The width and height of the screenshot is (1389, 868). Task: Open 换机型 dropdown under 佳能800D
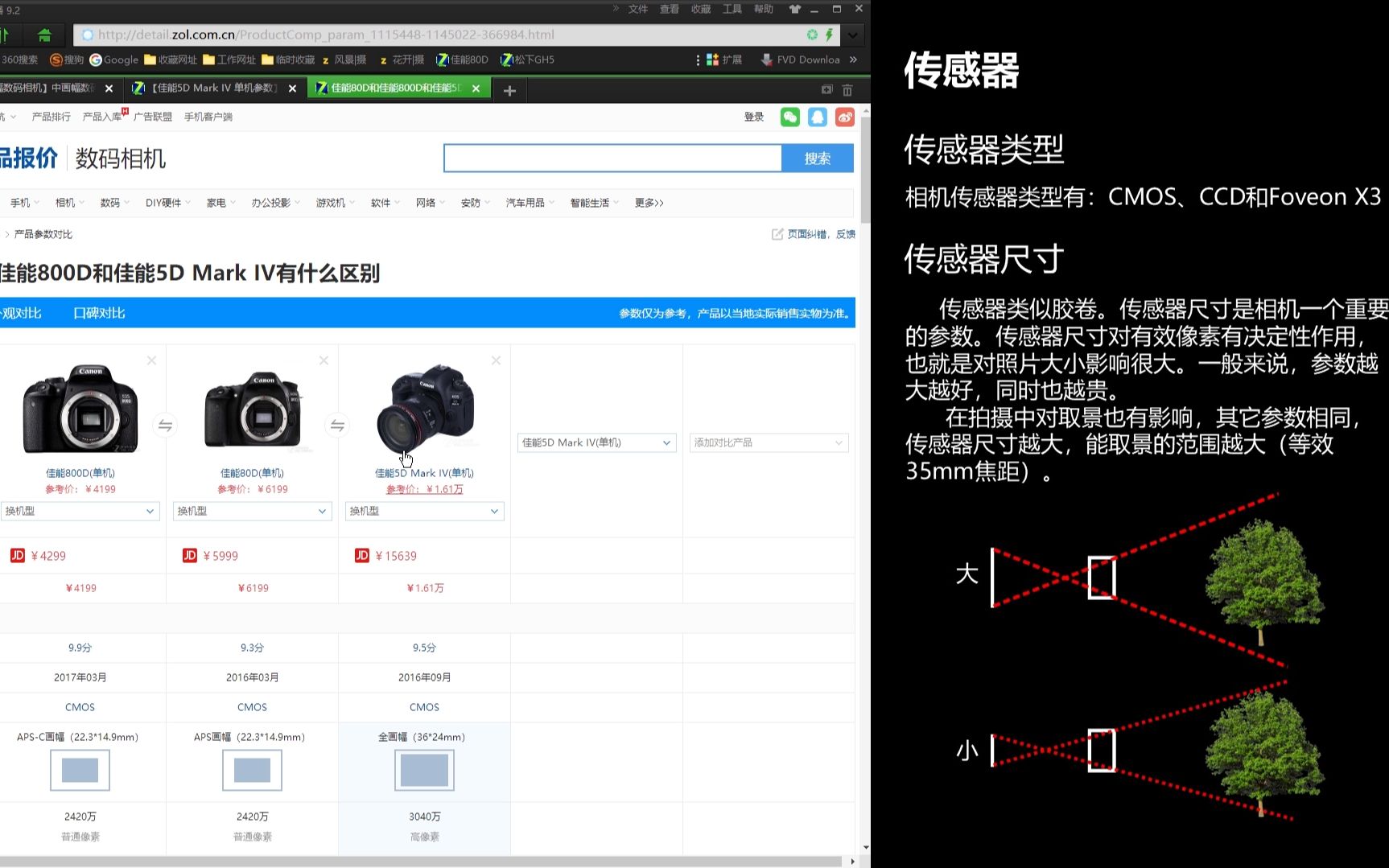pos(80,511)
